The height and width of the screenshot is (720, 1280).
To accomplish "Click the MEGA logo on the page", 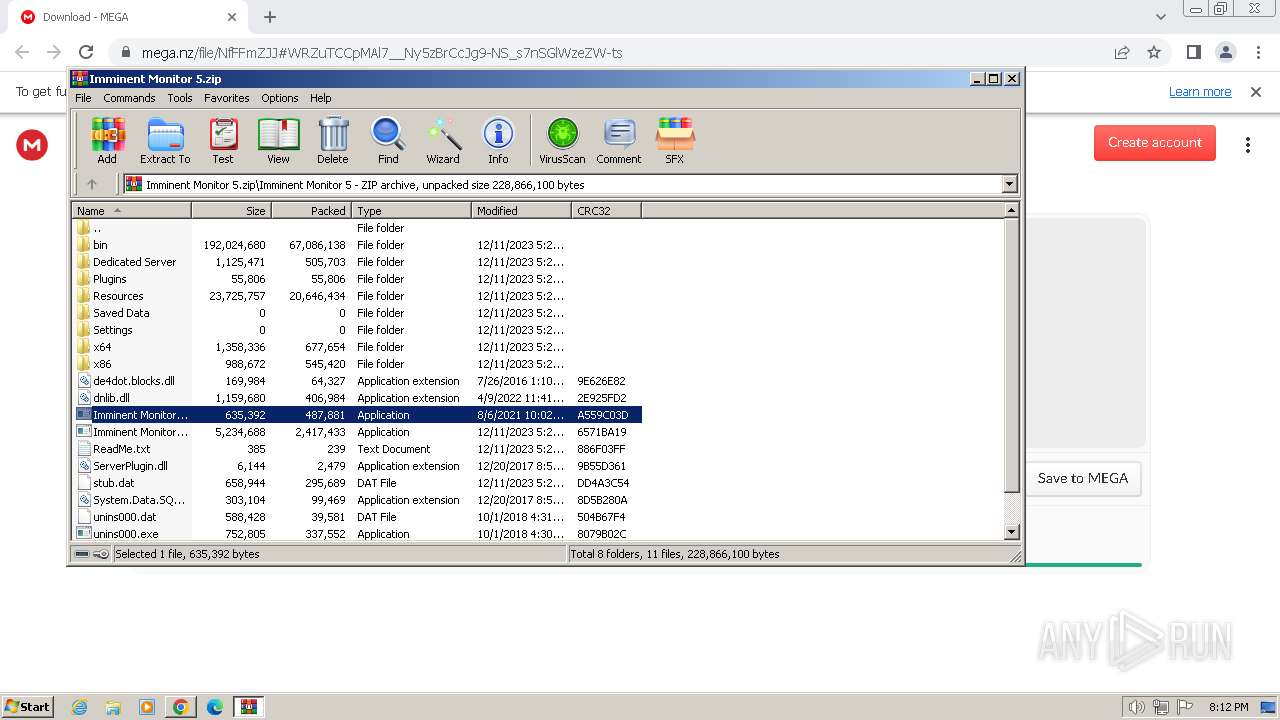I will 32,145.
